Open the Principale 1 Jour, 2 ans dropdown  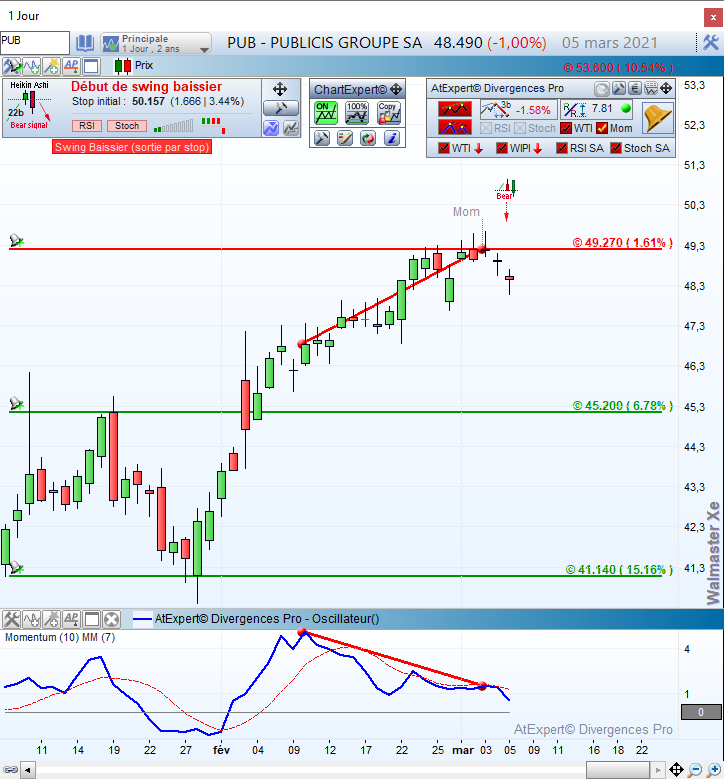pos(156,43)
